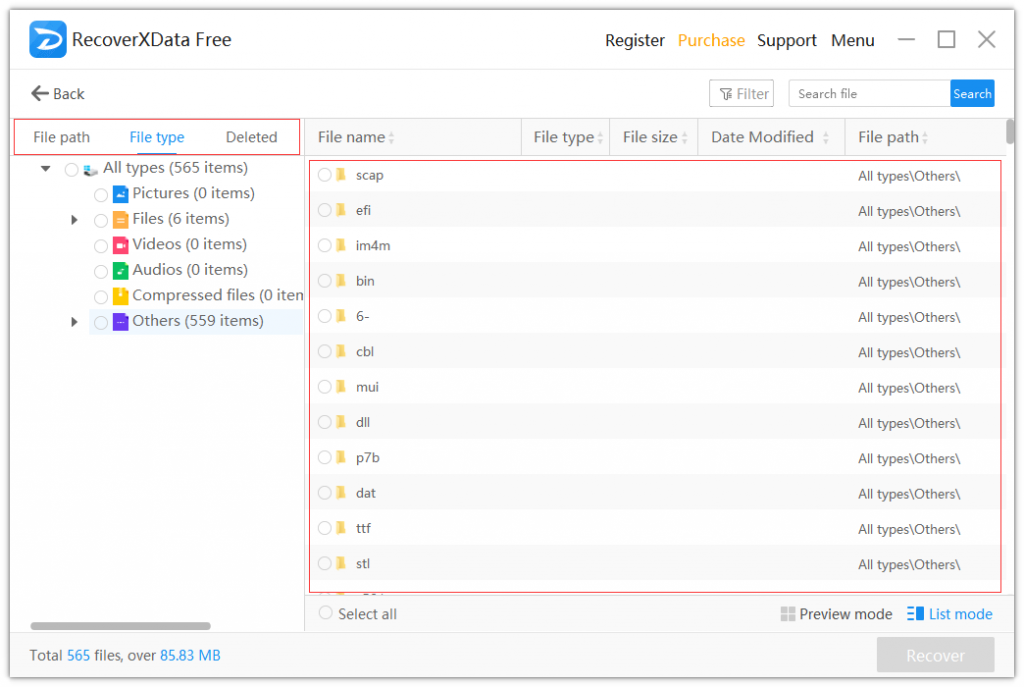The width and height of the screenshot is (1024, 687).
Task: Click the Others category icon
Action: coord(118,320)
